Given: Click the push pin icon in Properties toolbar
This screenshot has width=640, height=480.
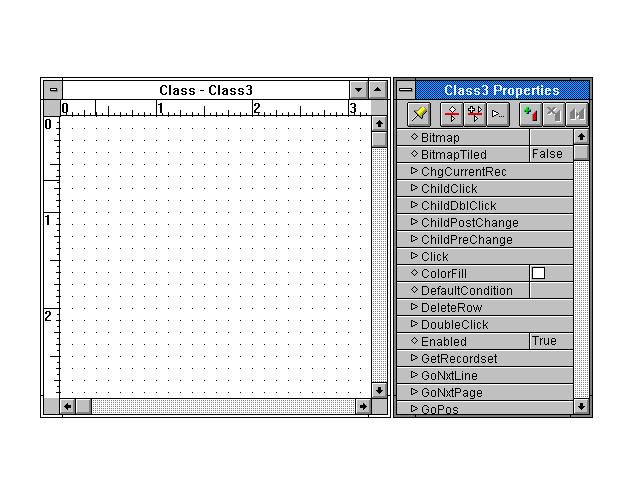Looking at the screenshot, I should point(419,114).
